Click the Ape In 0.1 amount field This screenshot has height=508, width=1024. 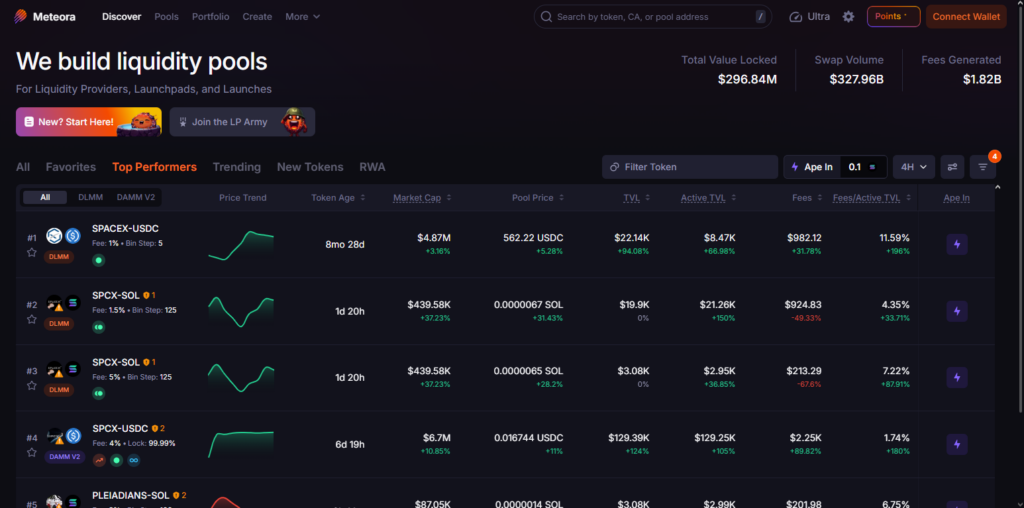[x=863, y=167]
